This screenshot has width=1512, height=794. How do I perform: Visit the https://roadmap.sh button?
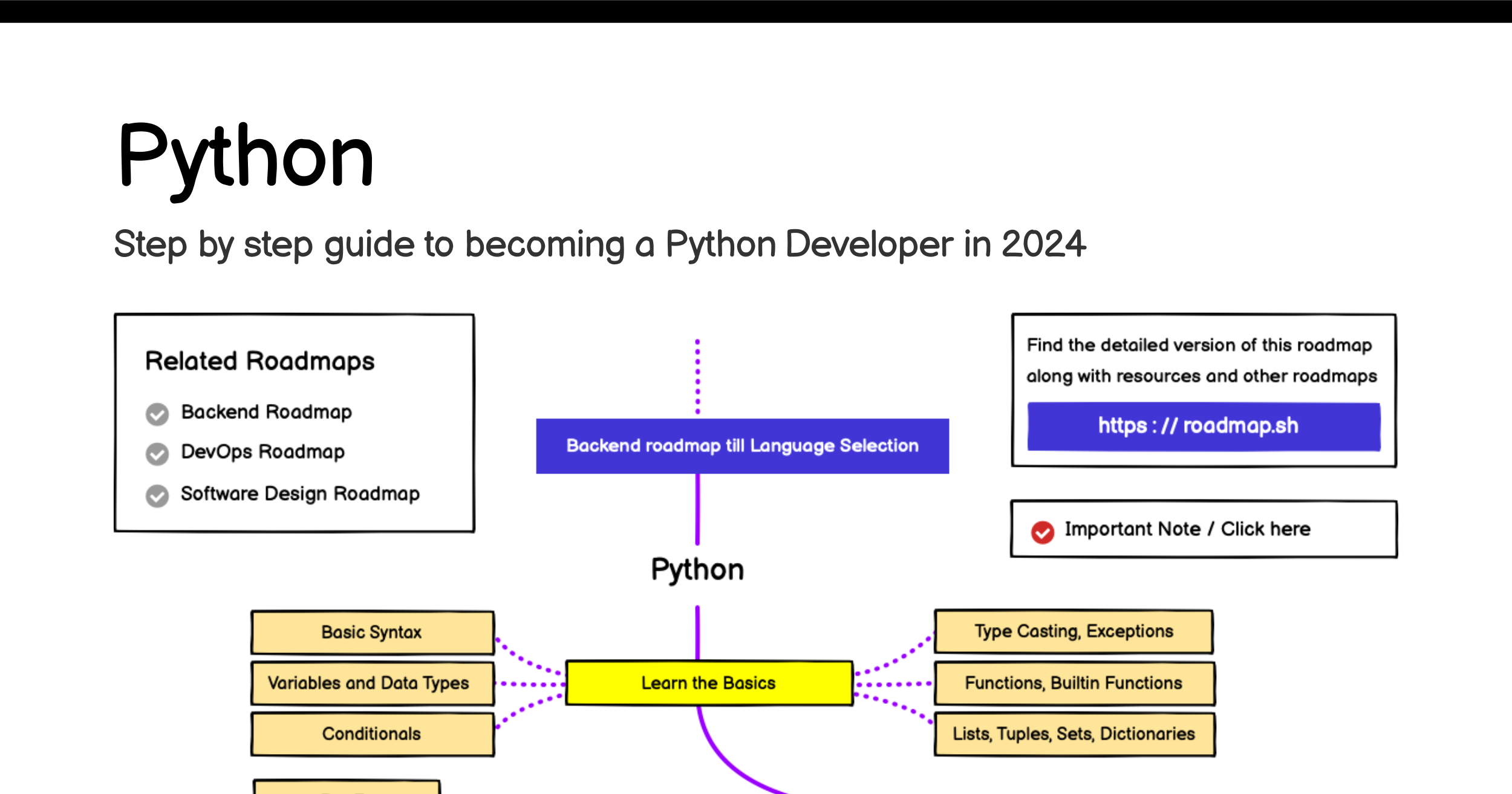coord(1204,426)
